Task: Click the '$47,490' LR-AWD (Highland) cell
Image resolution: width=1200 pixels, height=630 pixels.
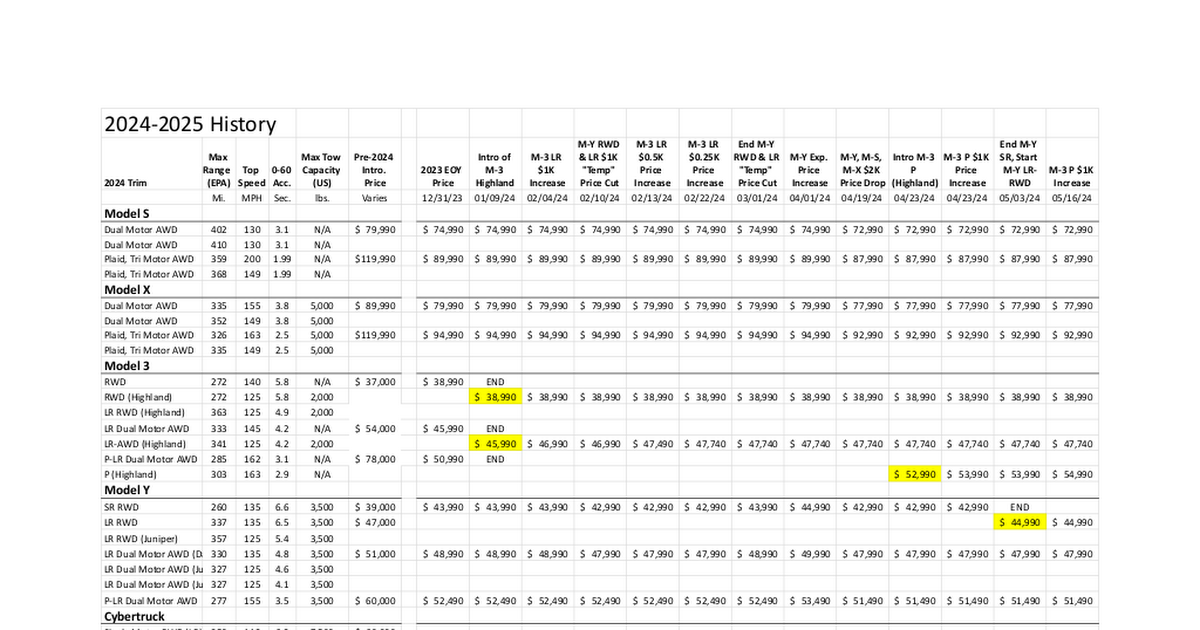Action: point(652,444)
